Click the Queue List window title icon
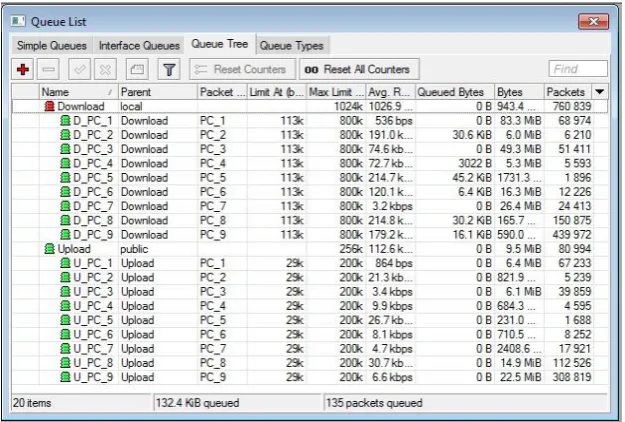625x422 pixels. pos(18,21)
